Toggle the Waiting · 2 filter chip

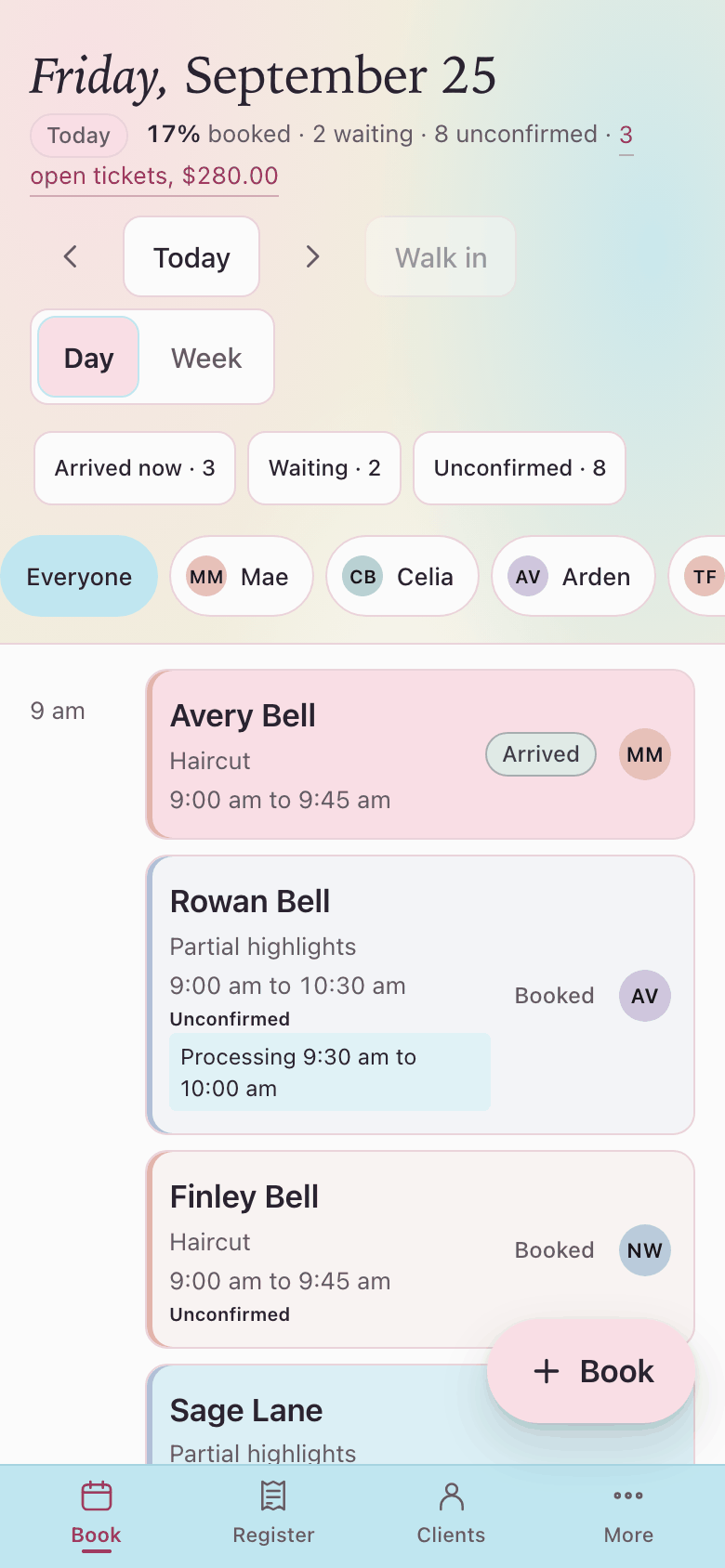pos(324,468)
